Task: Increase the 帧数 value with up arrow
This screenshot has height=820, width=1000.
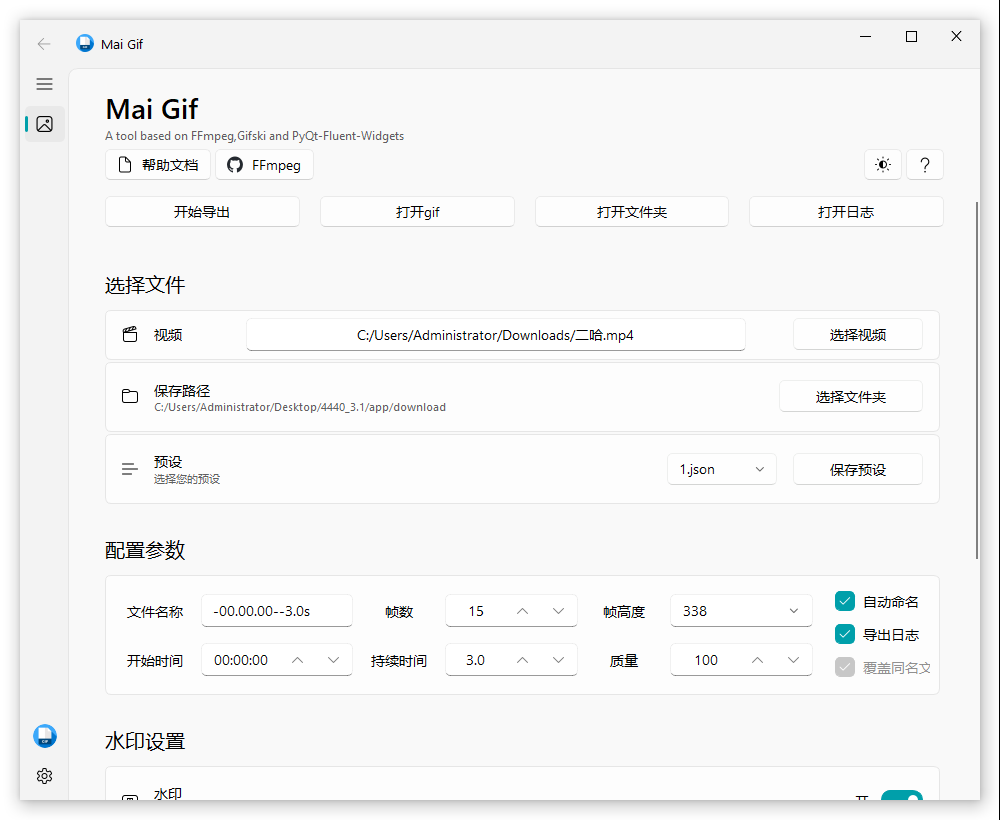Action: pyautogui.click(x=522, y=611)
